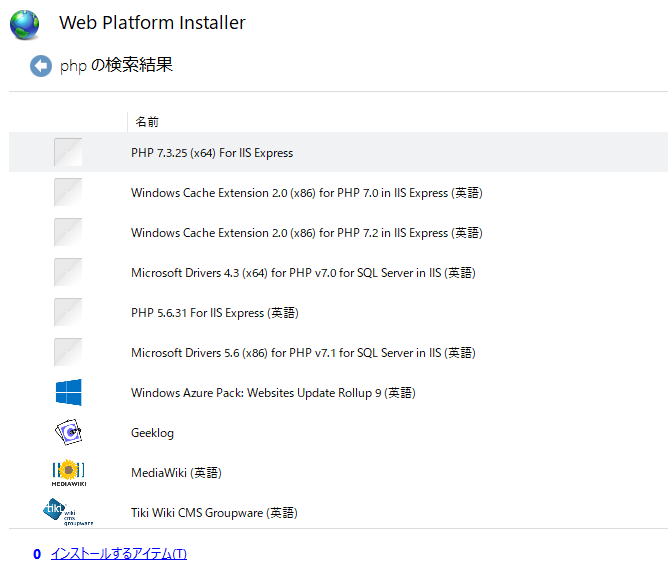This screenshot has height=580, width=668.
Task: Select Windows Azure Pack Websites Update Rollup 9
Action: 272,393
